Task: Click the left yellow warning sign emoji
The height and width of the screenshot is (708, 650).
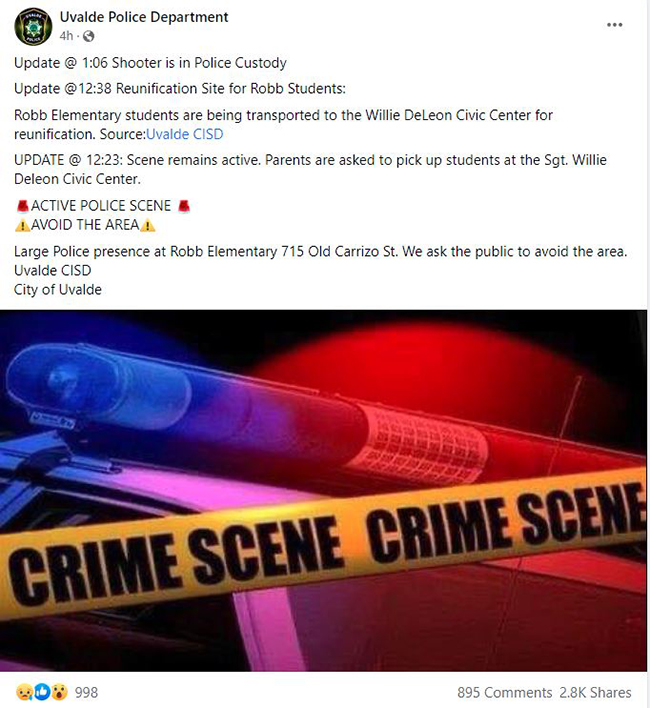Action: pos(22,225)
